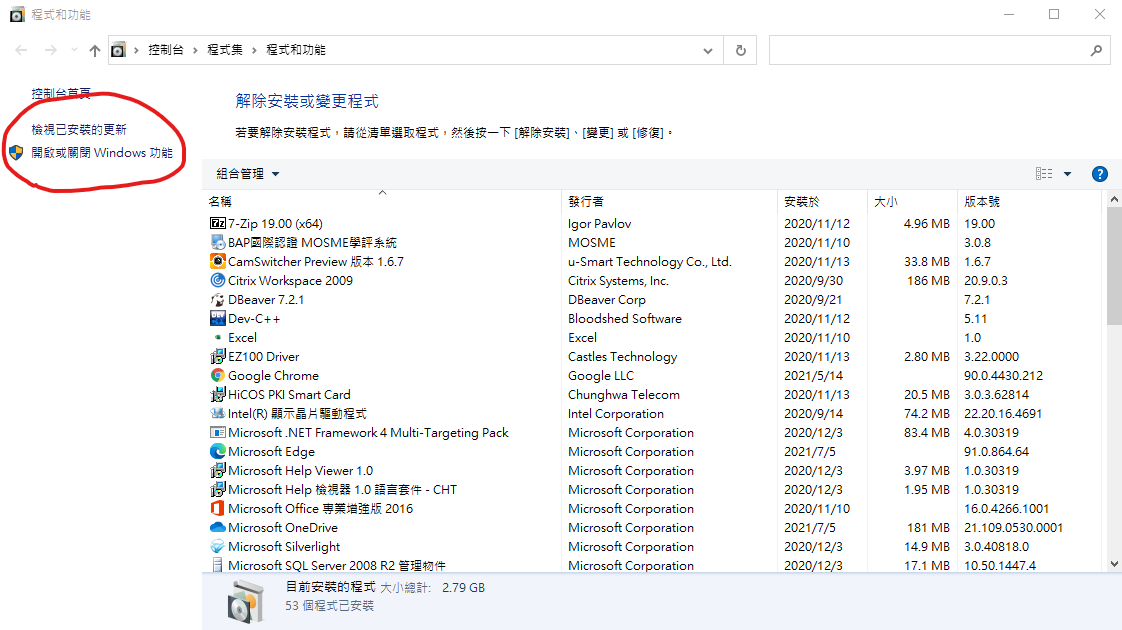This screenshot has width=1122, height=630.
Task: Click the .NET Framework 4 Multi-Targeting Pack icon
Action: (x=218, y=432)
